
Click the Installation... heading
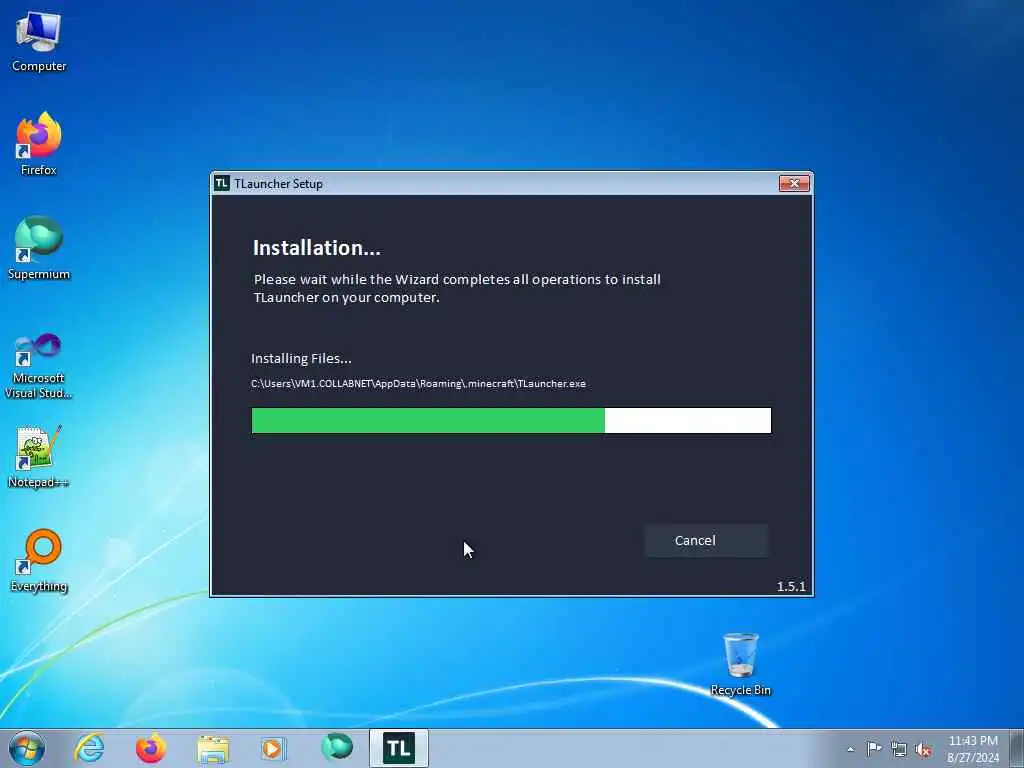(317, 248)
